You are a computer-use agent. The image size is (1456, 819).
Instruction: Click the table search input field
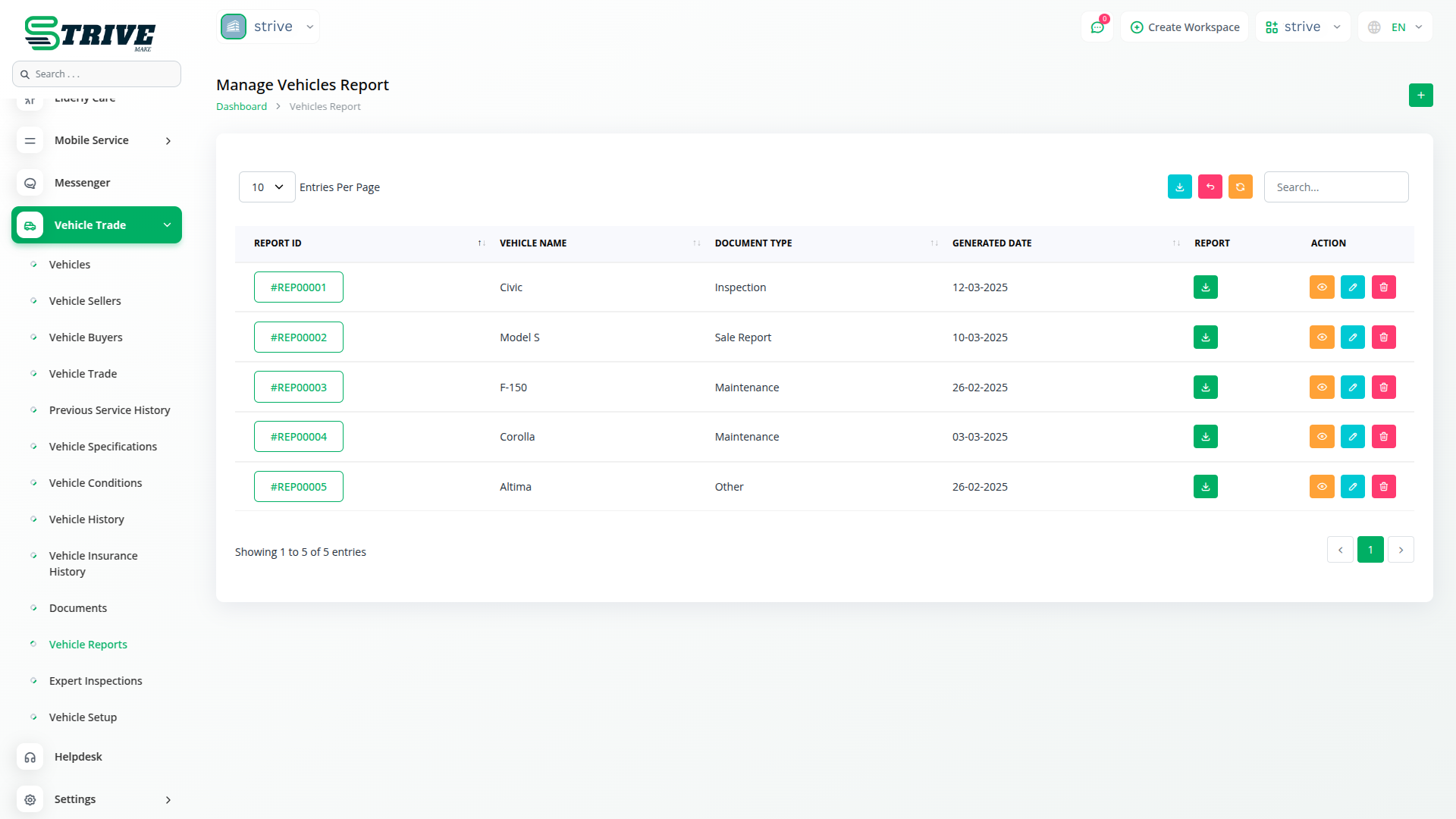click(1335, 187)
